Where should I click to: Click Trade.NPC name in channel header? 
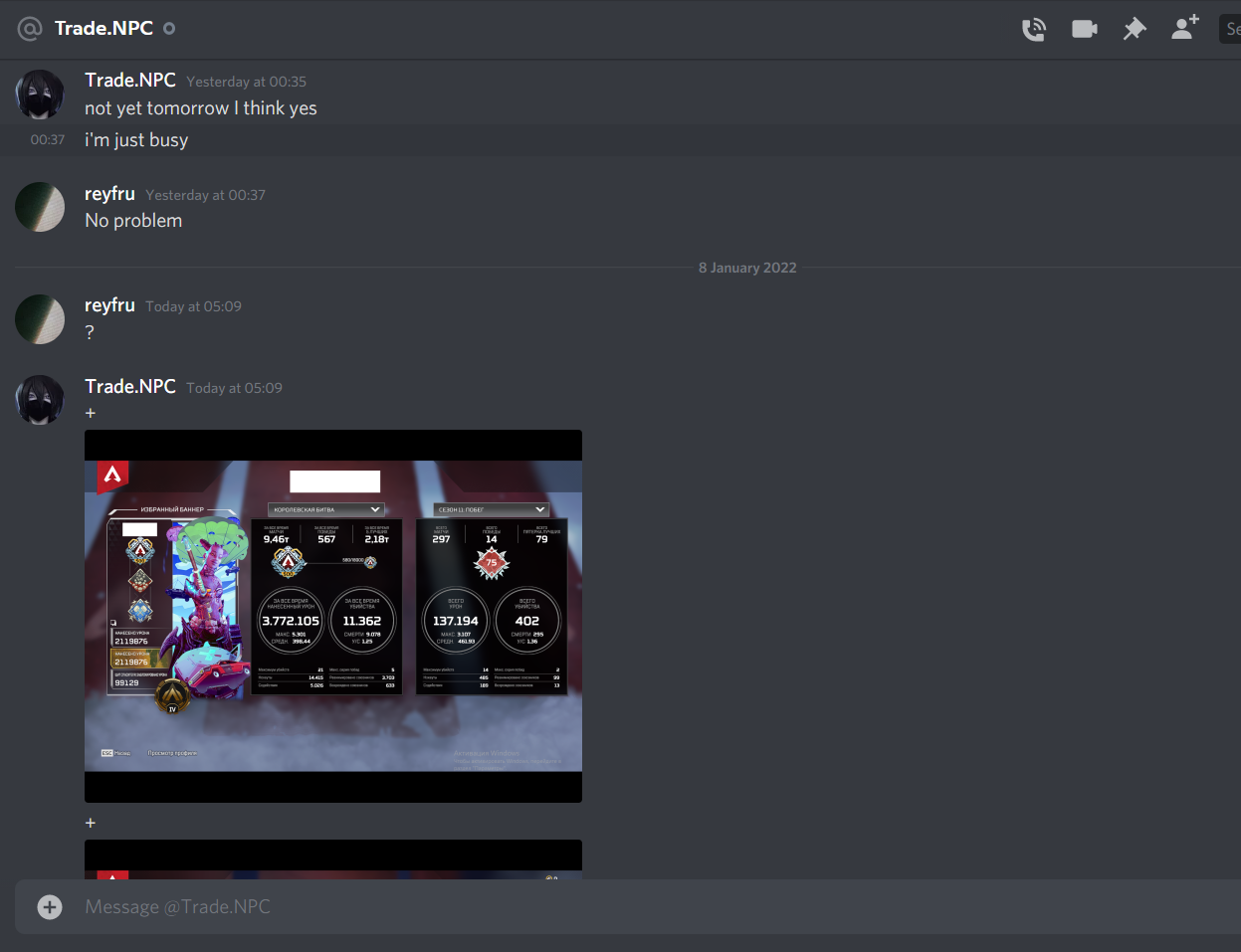pos(103,28)
